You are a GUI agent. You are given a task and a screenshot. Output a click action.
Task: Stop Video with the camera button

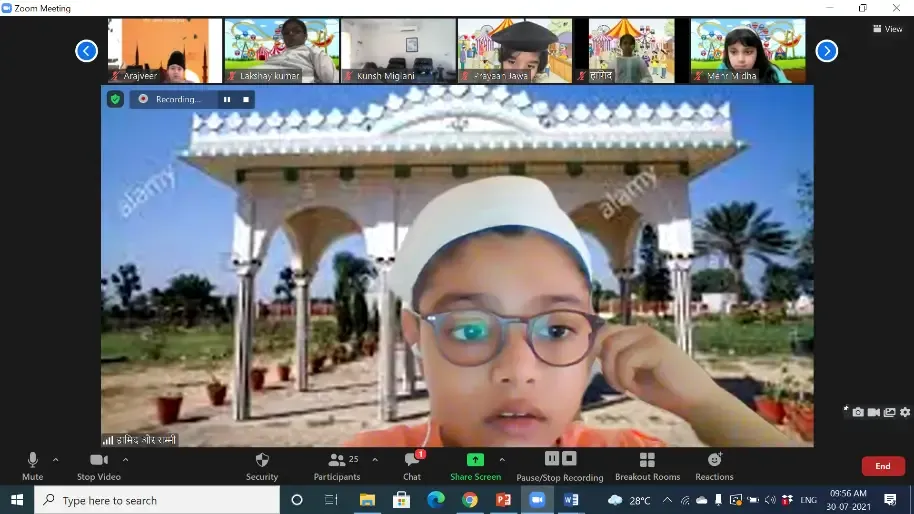coord(98,460)
